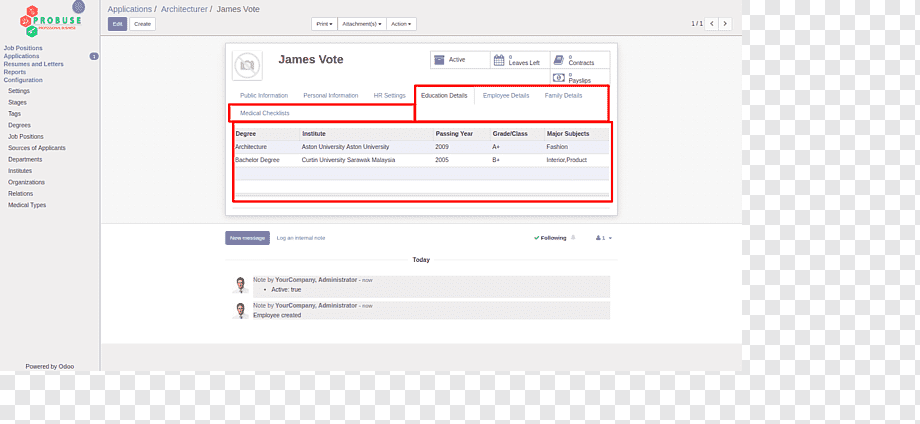Click the employee photo placeholder camera icon
The image size is (920, 424).
pyautogui.click(x=247, y=66)
